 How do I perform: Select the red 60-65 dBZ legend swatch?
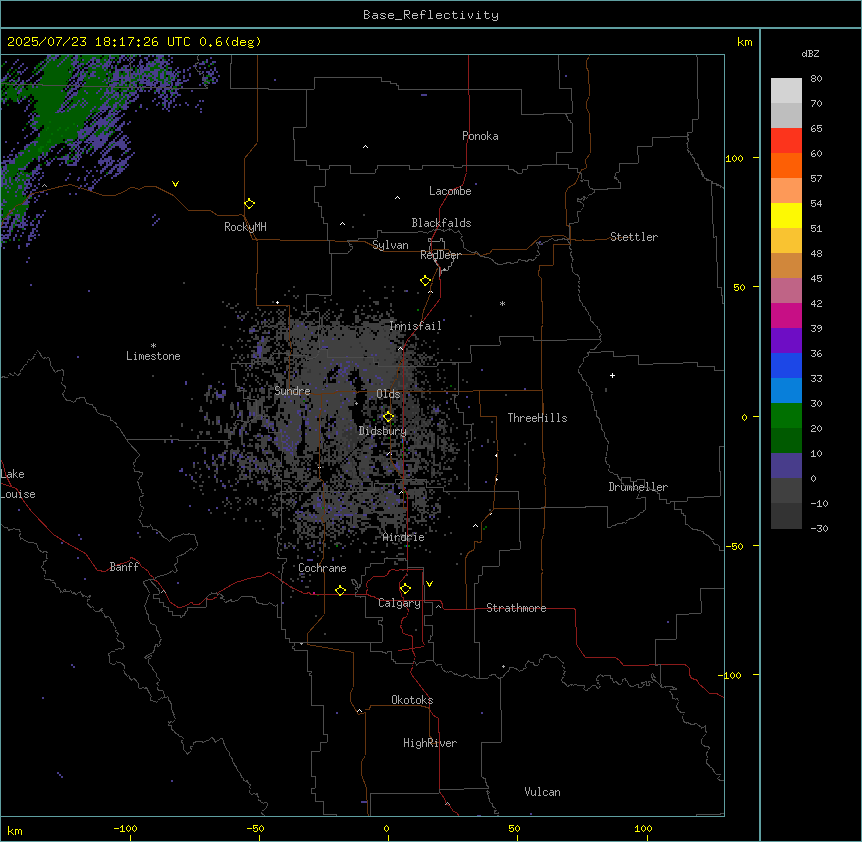(786, 141)
